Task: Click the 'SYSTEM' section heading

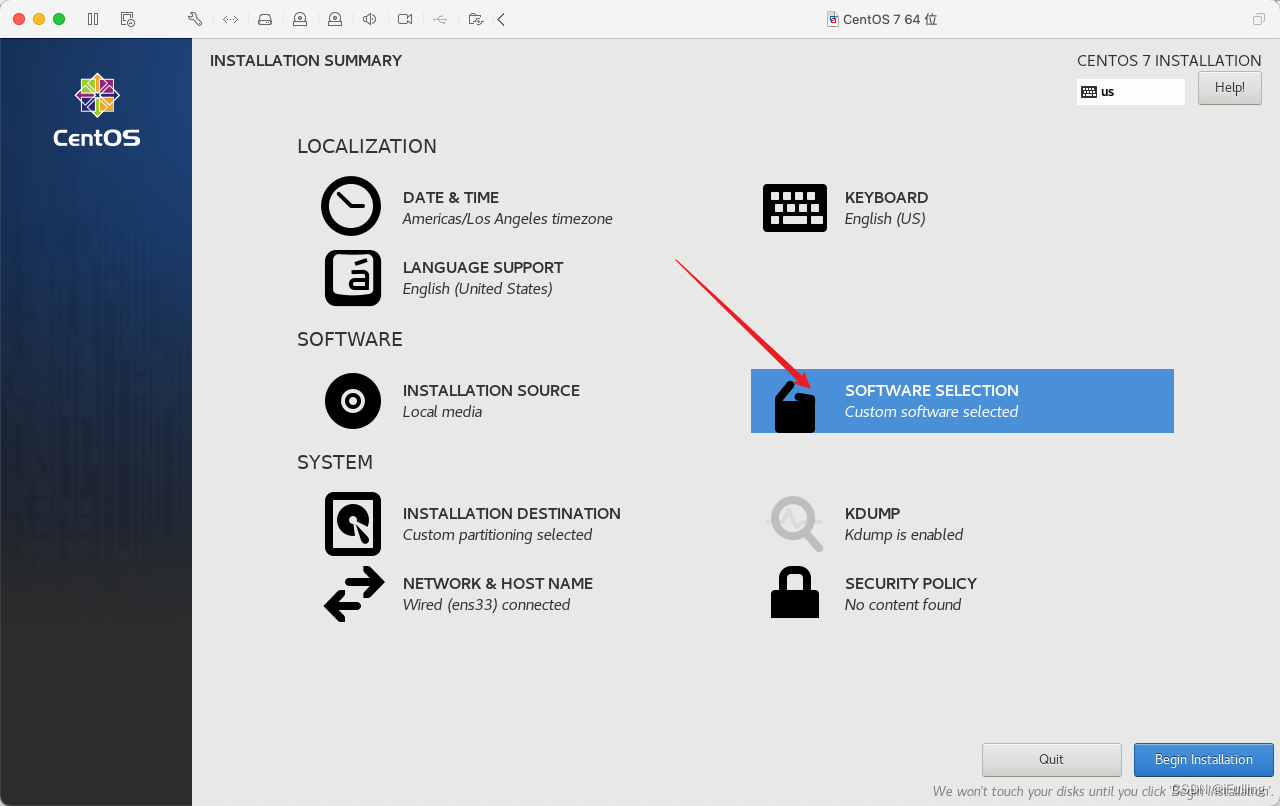Action: coord(335,463)
